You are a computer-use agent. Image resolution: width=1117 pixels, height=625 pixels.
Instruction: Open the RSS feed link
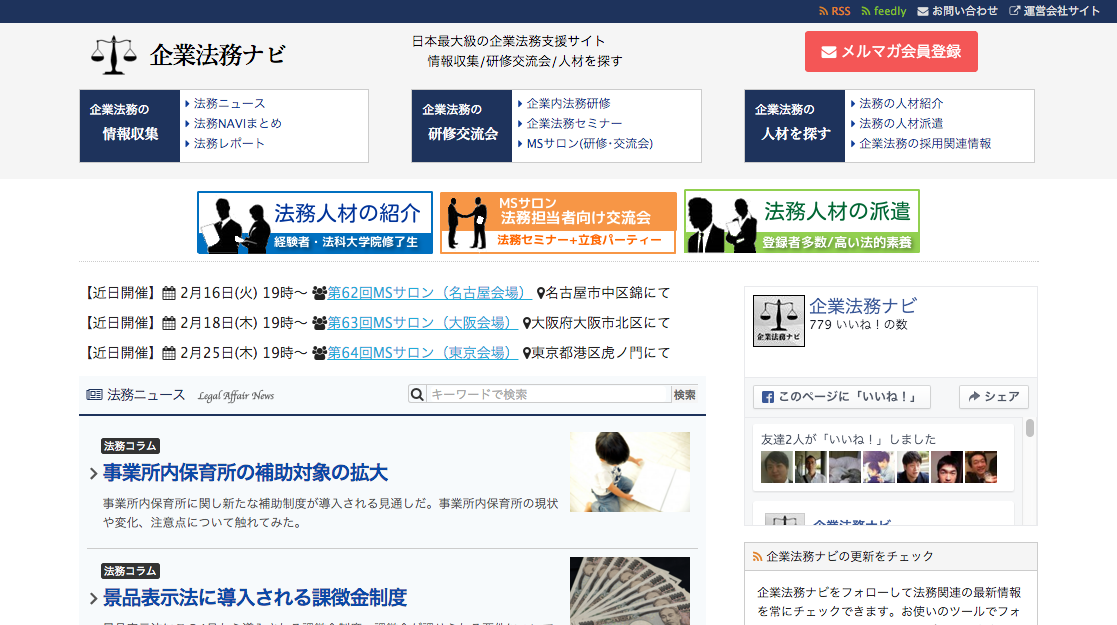click(834, 11)
